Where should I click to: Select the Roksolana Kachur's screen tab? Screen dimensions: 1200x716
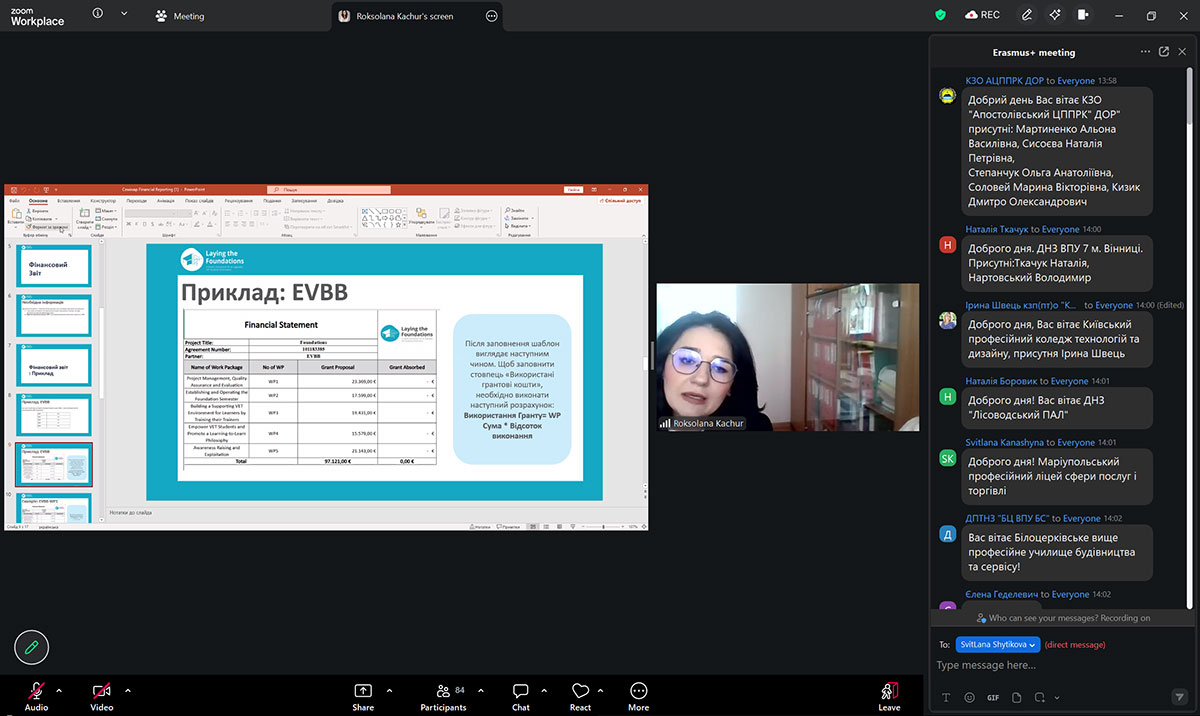tap(404, 16)
